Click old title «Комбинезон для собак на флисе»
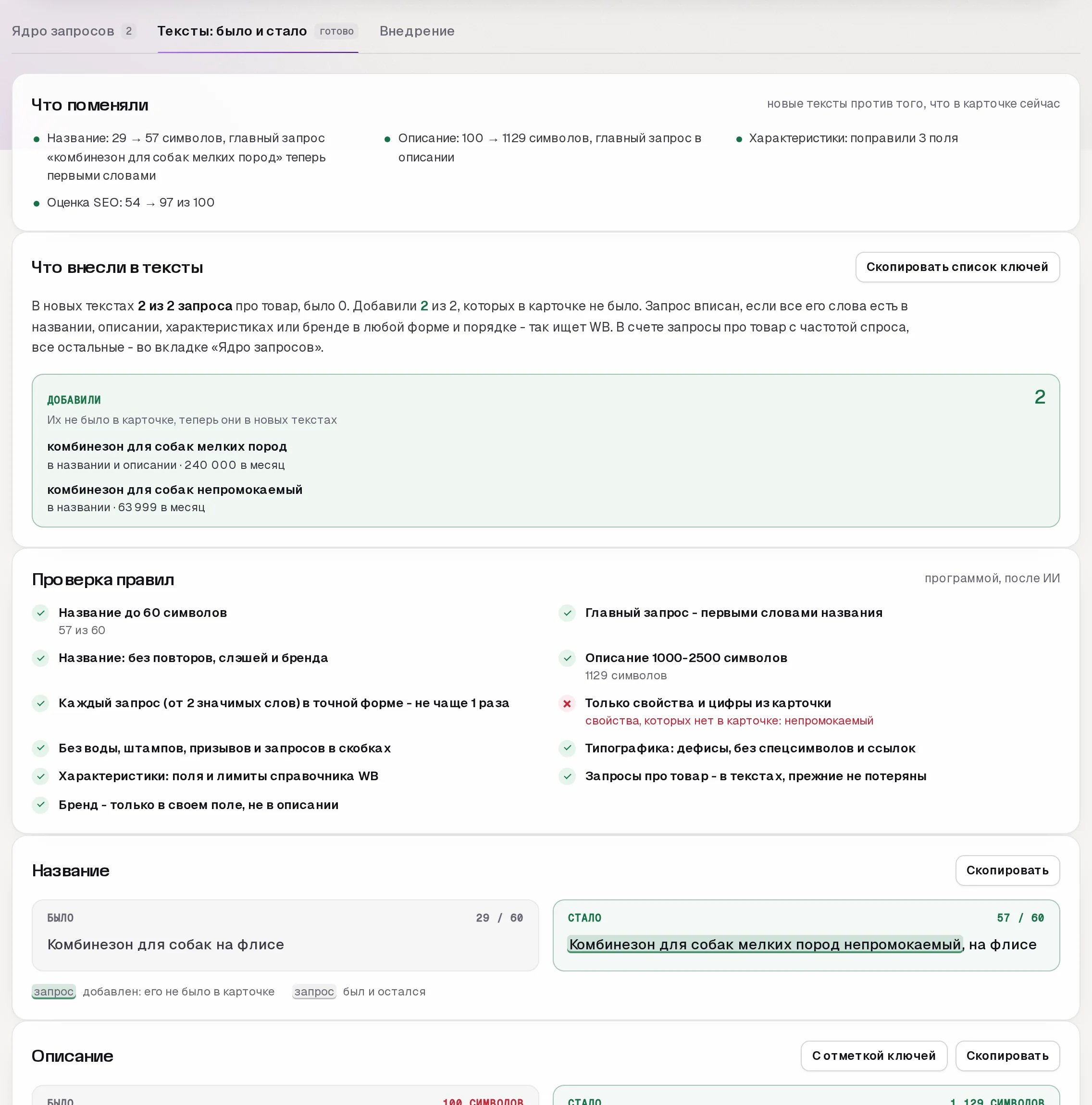The image size is (1092, 1105). pos(166,945)
